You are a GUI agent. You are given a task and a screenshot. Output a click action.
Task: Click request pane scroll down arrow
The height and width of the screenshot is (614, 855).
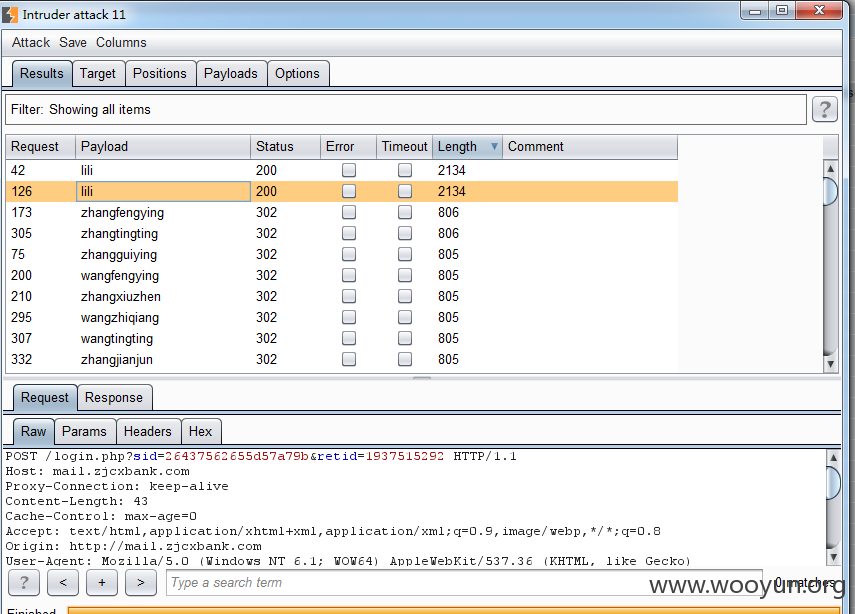click(x=833, y=557)
